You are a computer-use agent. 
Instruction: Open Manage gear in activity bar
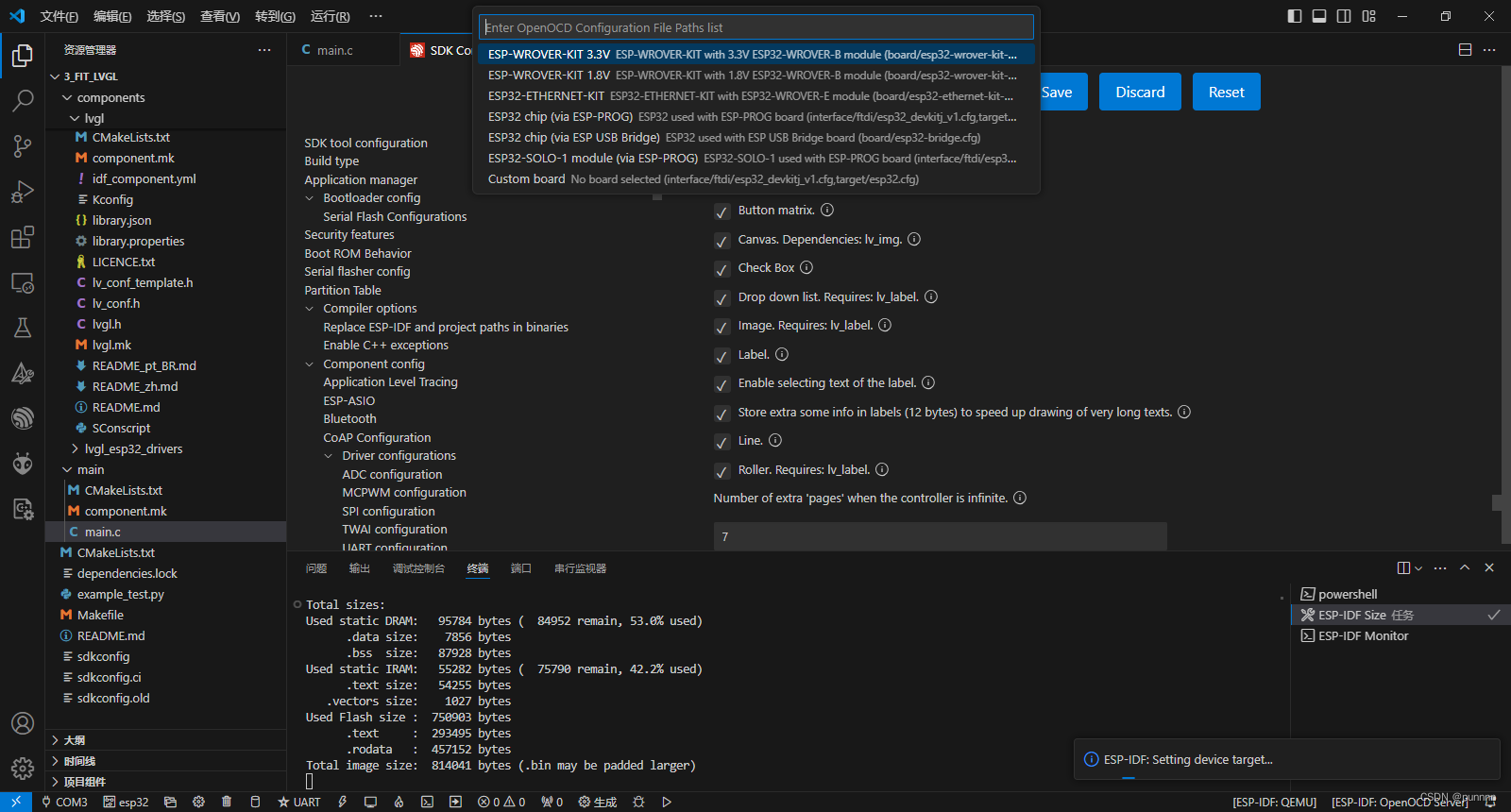click(x=23, y=768)
